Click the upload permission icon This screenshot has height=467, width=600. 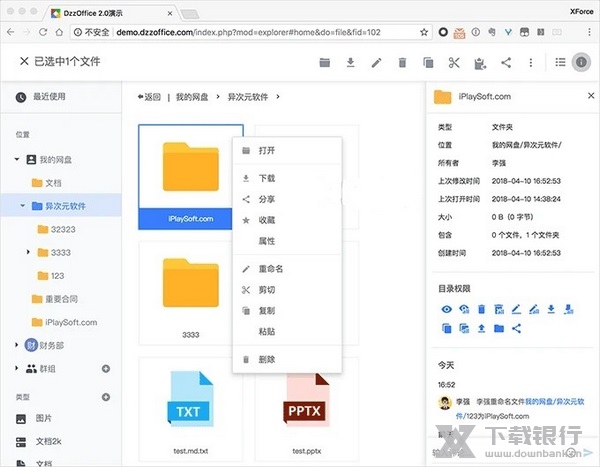[x=481, y=328]
